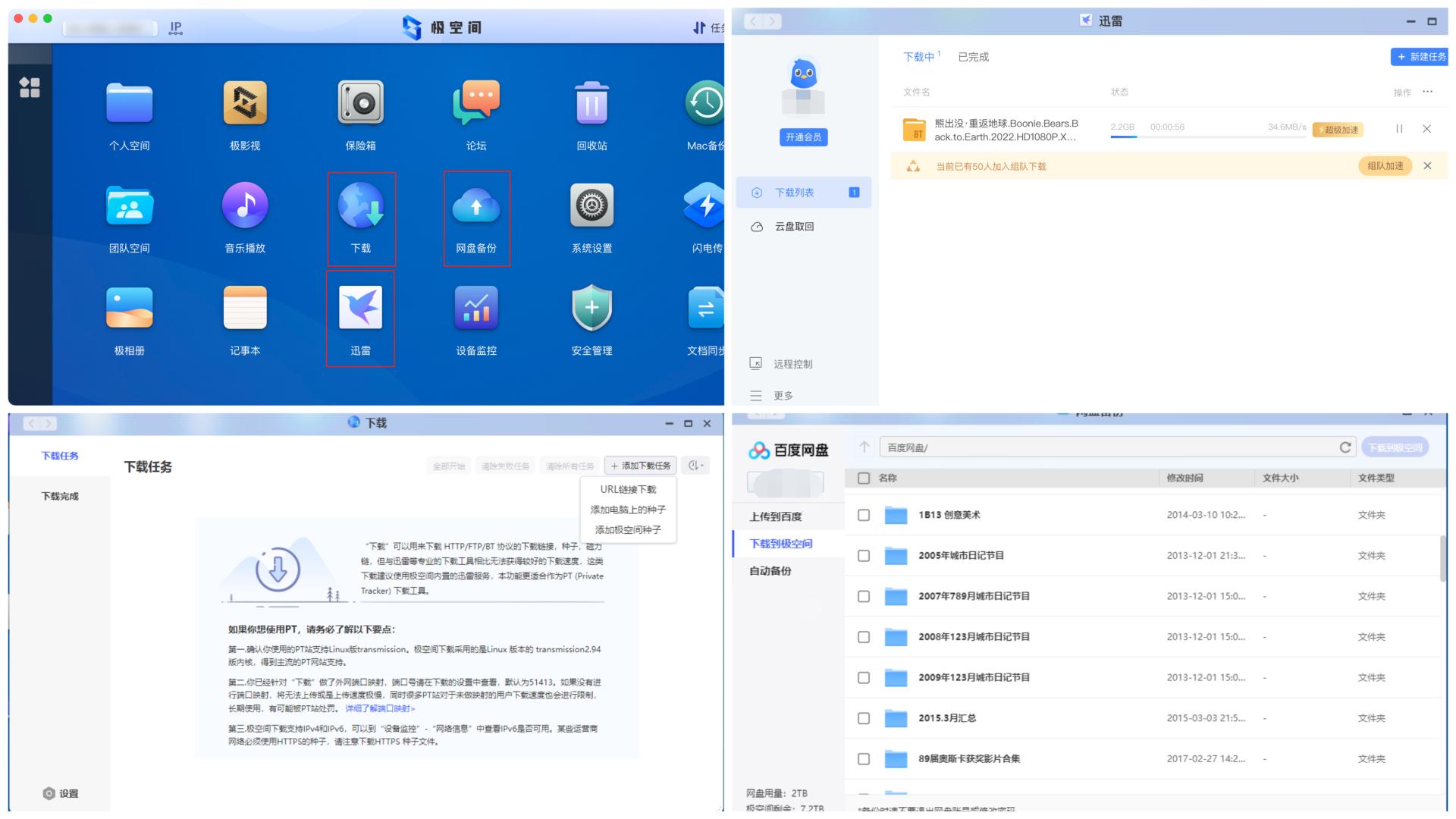Open the 详细了解端口映射 link

pos(380,708)
